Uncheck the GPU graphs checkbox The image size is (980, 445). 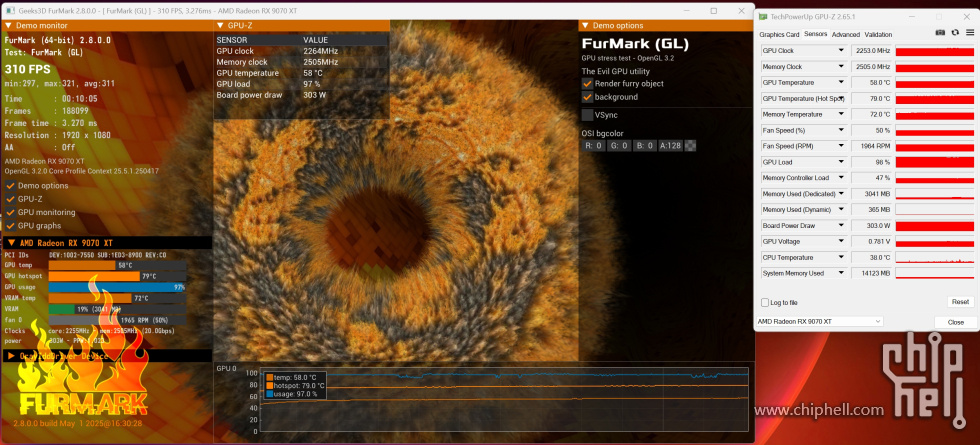pos(10,226)
